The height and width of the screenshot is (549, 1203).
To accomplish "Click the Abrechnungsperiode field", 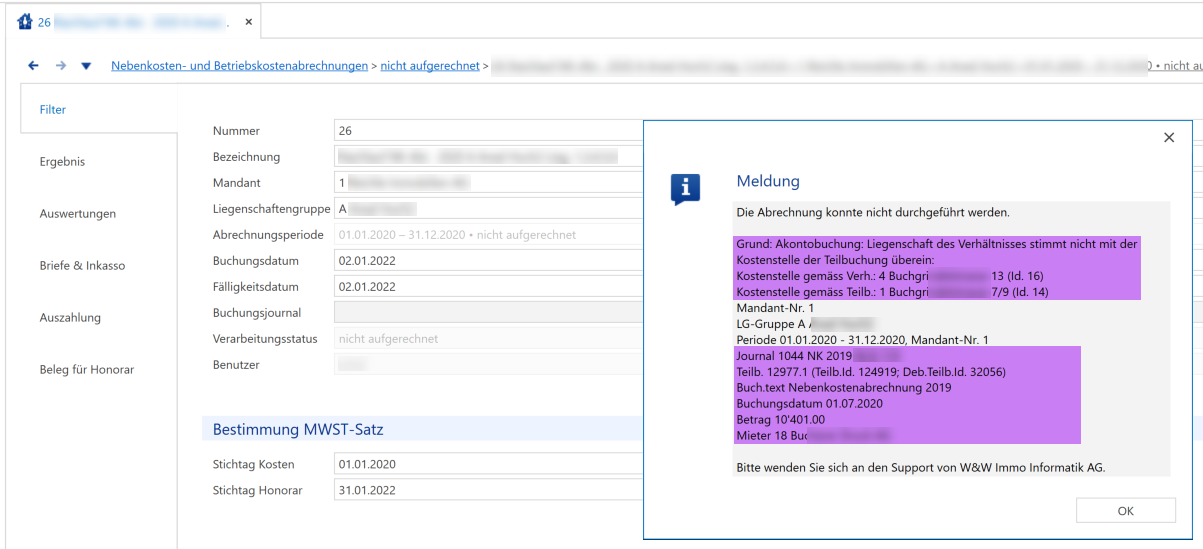I will pyautogui.click(x=488, y=235).
